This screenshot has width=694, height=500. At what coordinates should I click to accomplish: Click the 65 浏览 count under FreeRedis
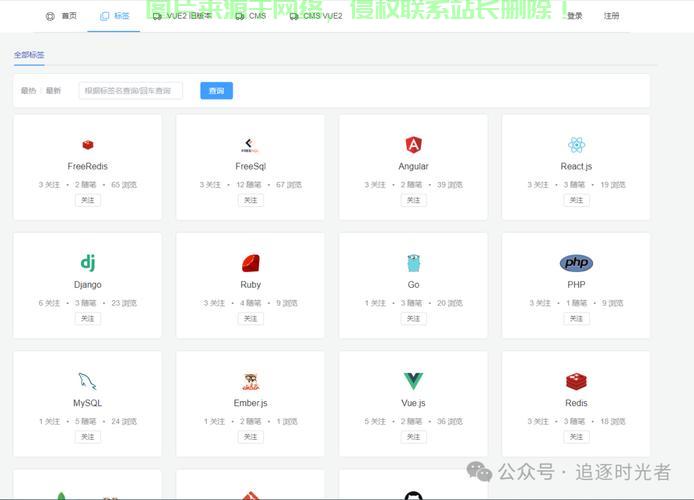(124, 185)
